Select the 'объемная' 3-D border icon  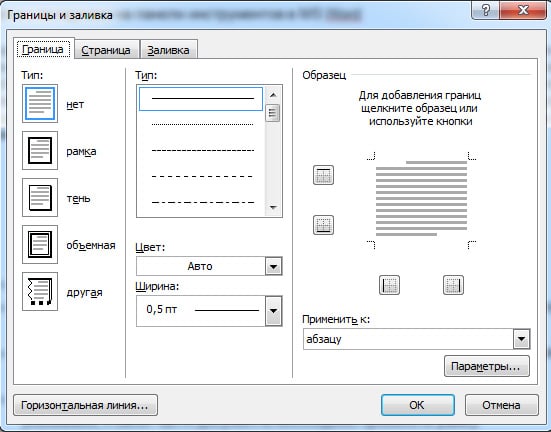tap(40, 245)
